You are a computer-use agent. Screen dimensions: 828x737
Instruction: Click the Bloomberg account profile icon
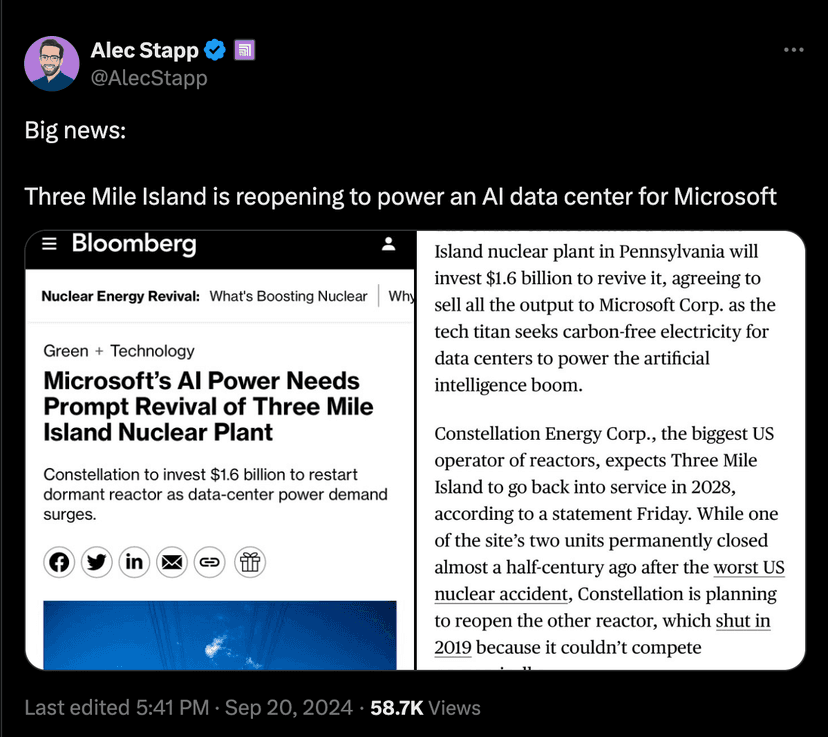[x=389, y=244]
